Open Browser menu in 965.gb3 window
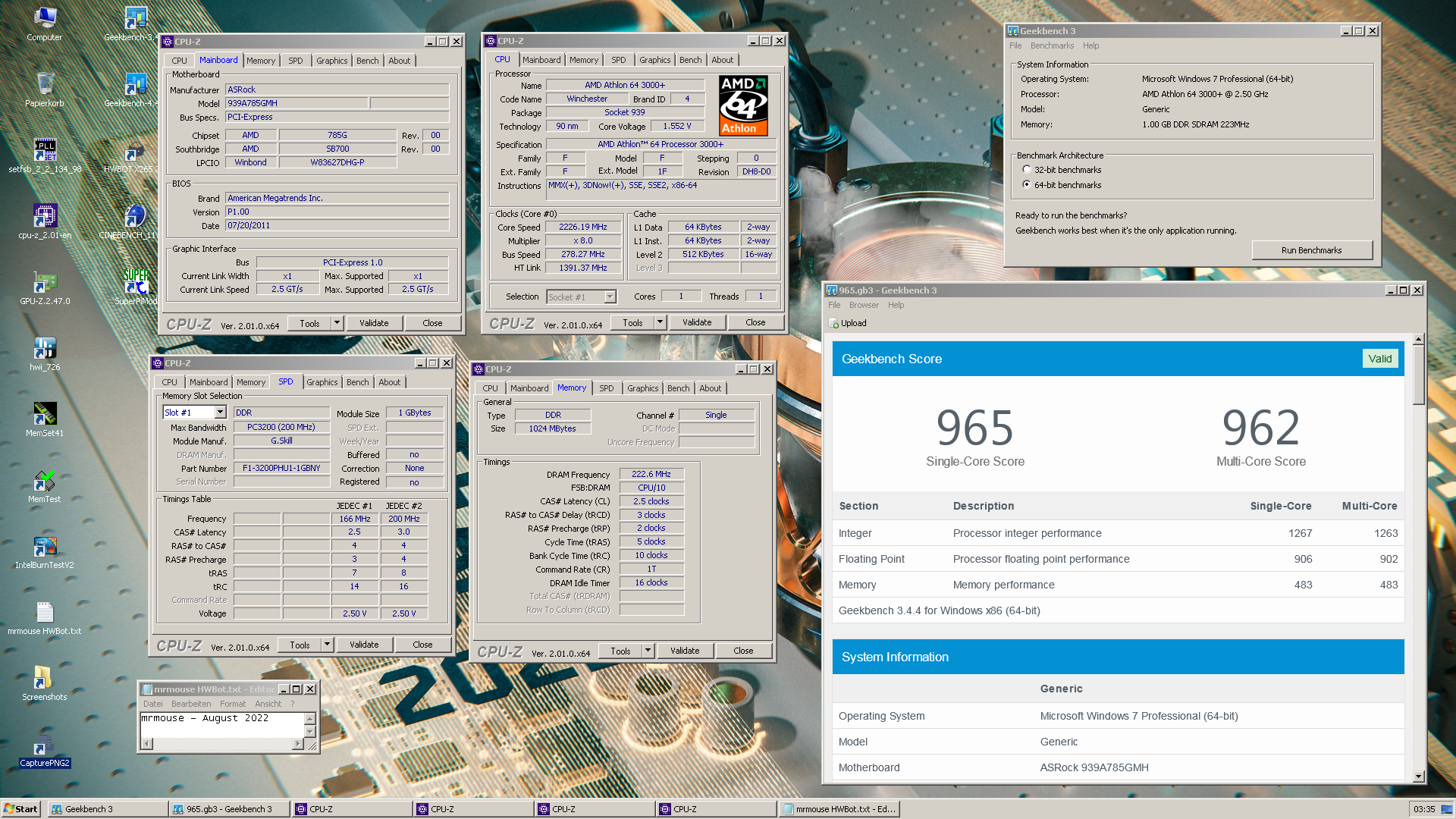 (864, 306)
